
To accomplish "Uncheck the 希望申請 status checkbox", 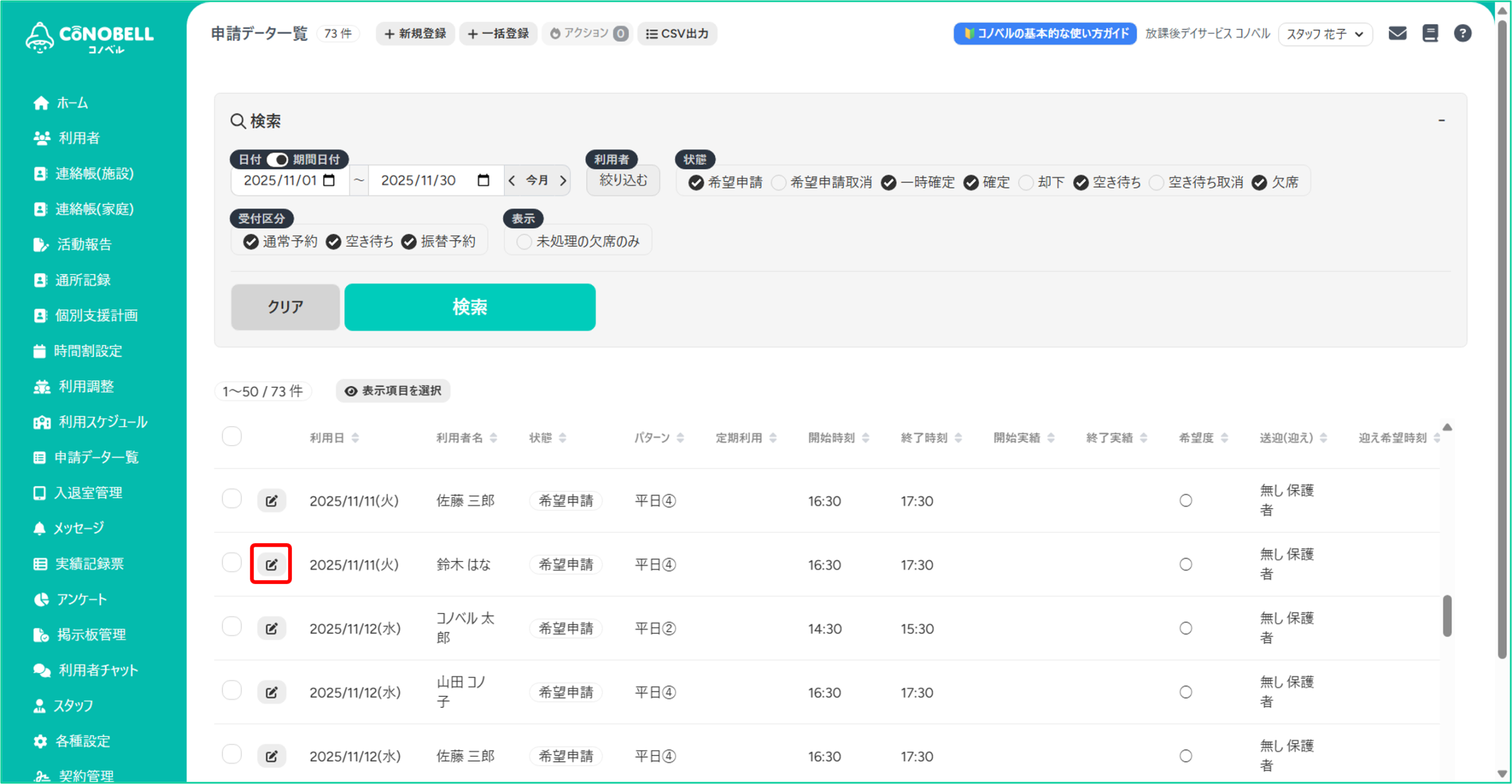I will pos(696,182).
